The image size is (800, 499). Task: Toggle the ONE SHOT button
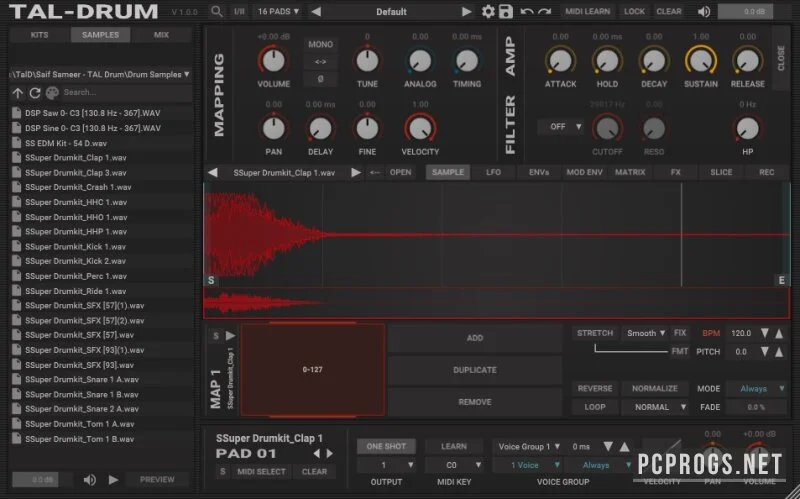coord(386,446)
